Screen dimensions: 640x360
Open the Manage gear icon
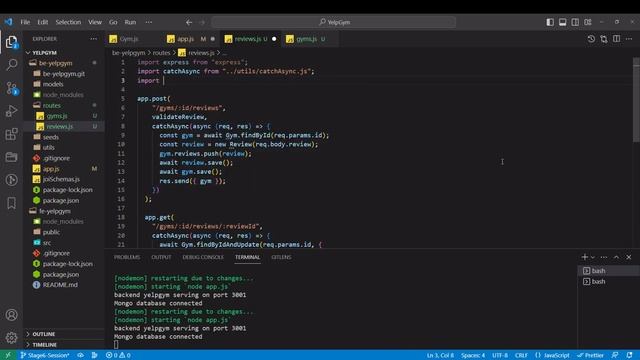[x=11, y=338]
